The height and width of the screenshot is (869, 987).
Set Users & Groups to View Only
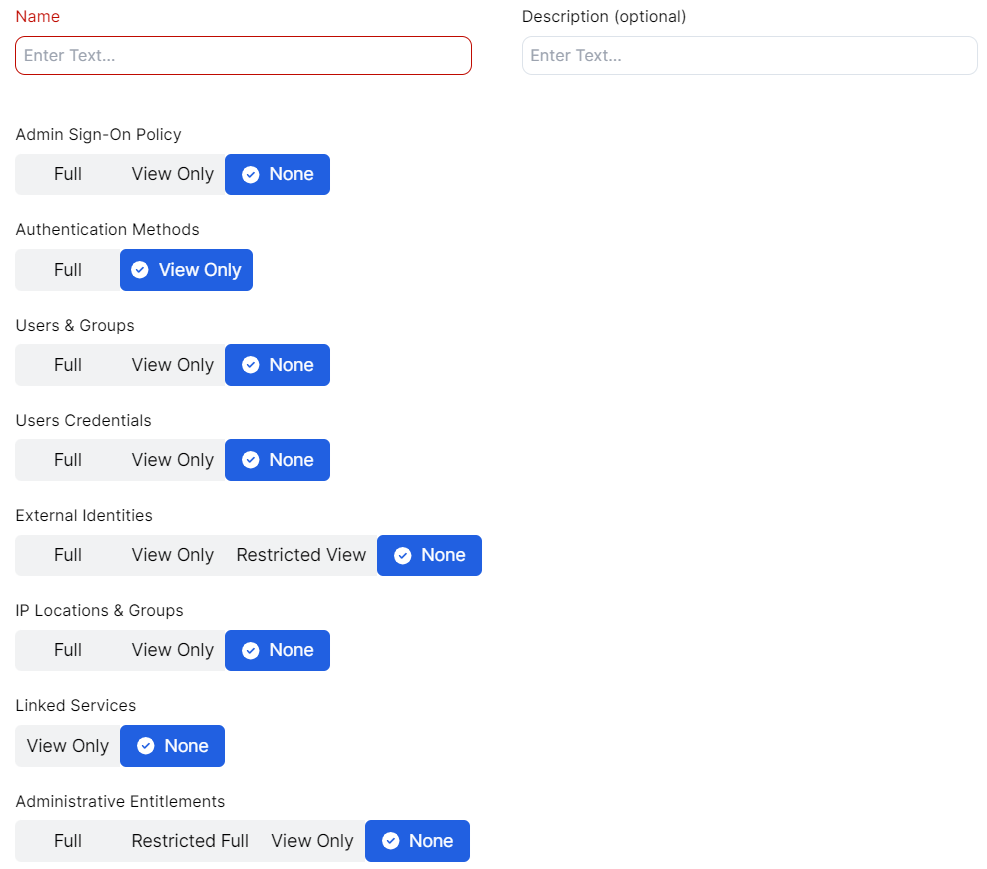pos(172,365)
